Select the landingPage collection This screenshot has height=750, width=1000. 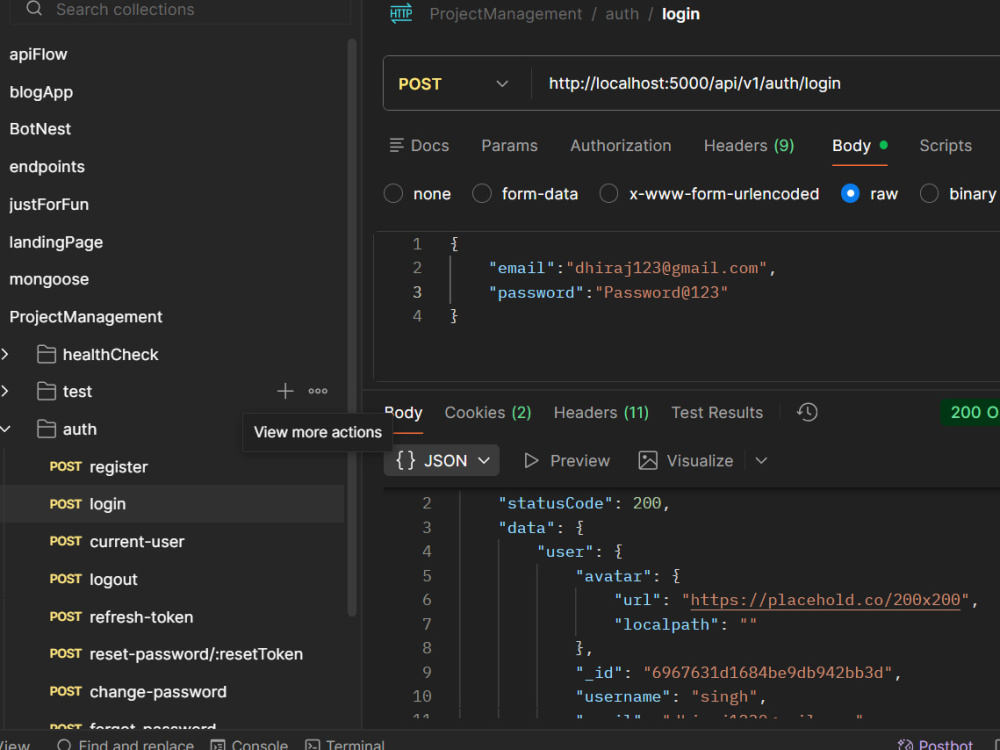[56, 242]
